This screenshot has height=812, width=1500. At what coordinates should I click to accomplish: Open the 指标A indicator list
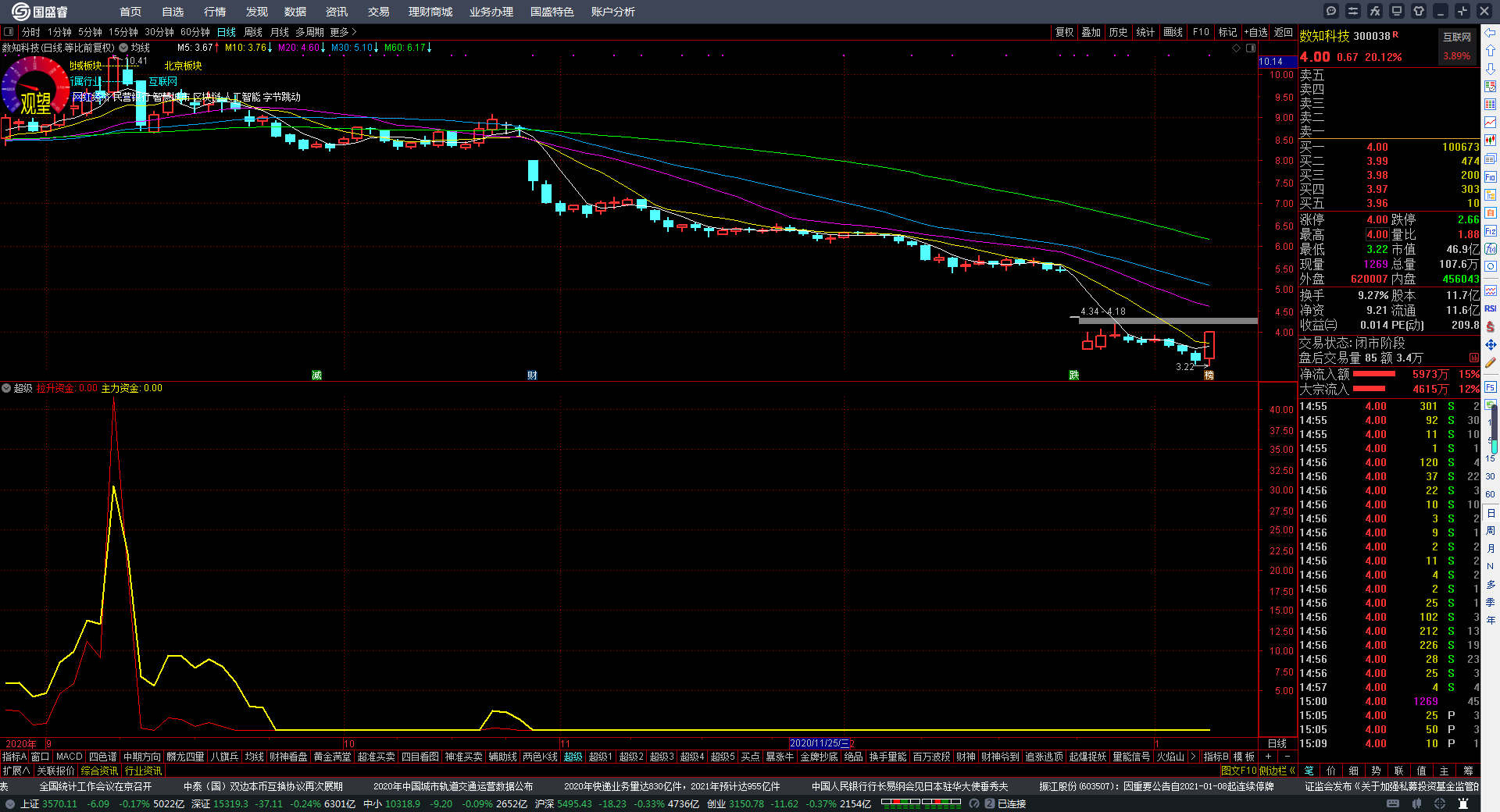(x=14, y=757)
